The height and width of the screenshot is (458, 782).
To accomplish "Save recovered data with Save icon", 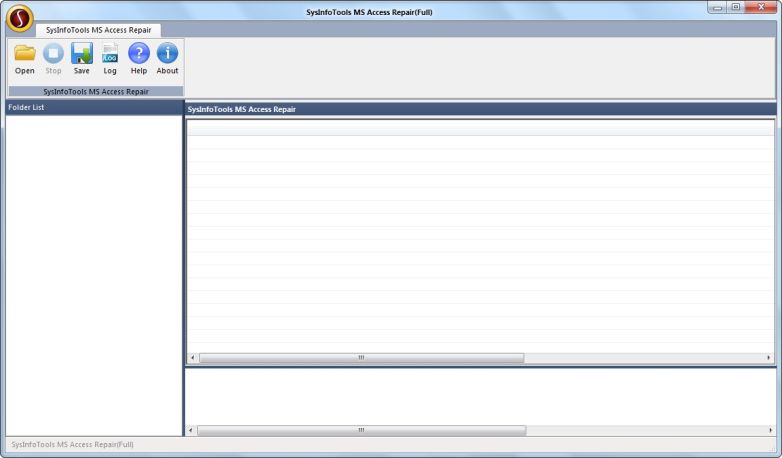I will tap(82, 59).
